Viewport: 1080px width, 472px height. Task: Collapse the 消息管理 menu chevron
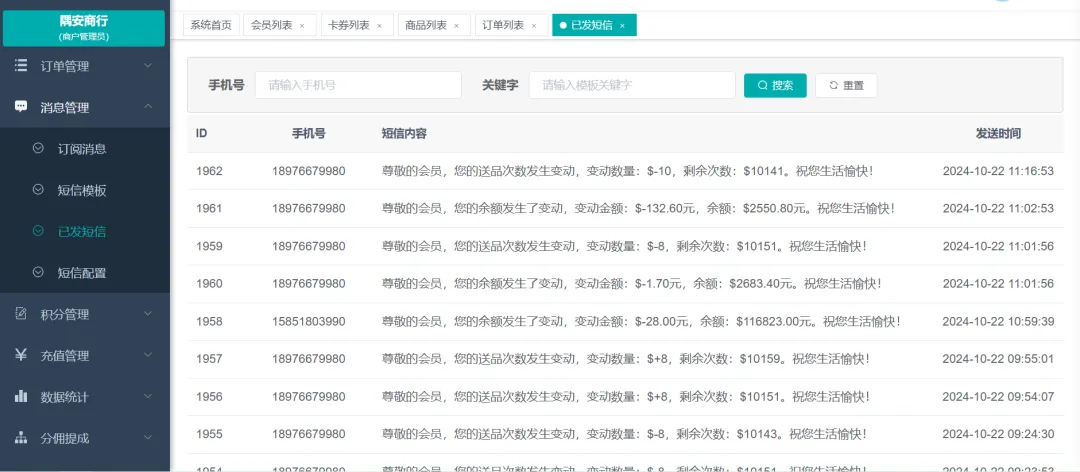pos(148,107)
